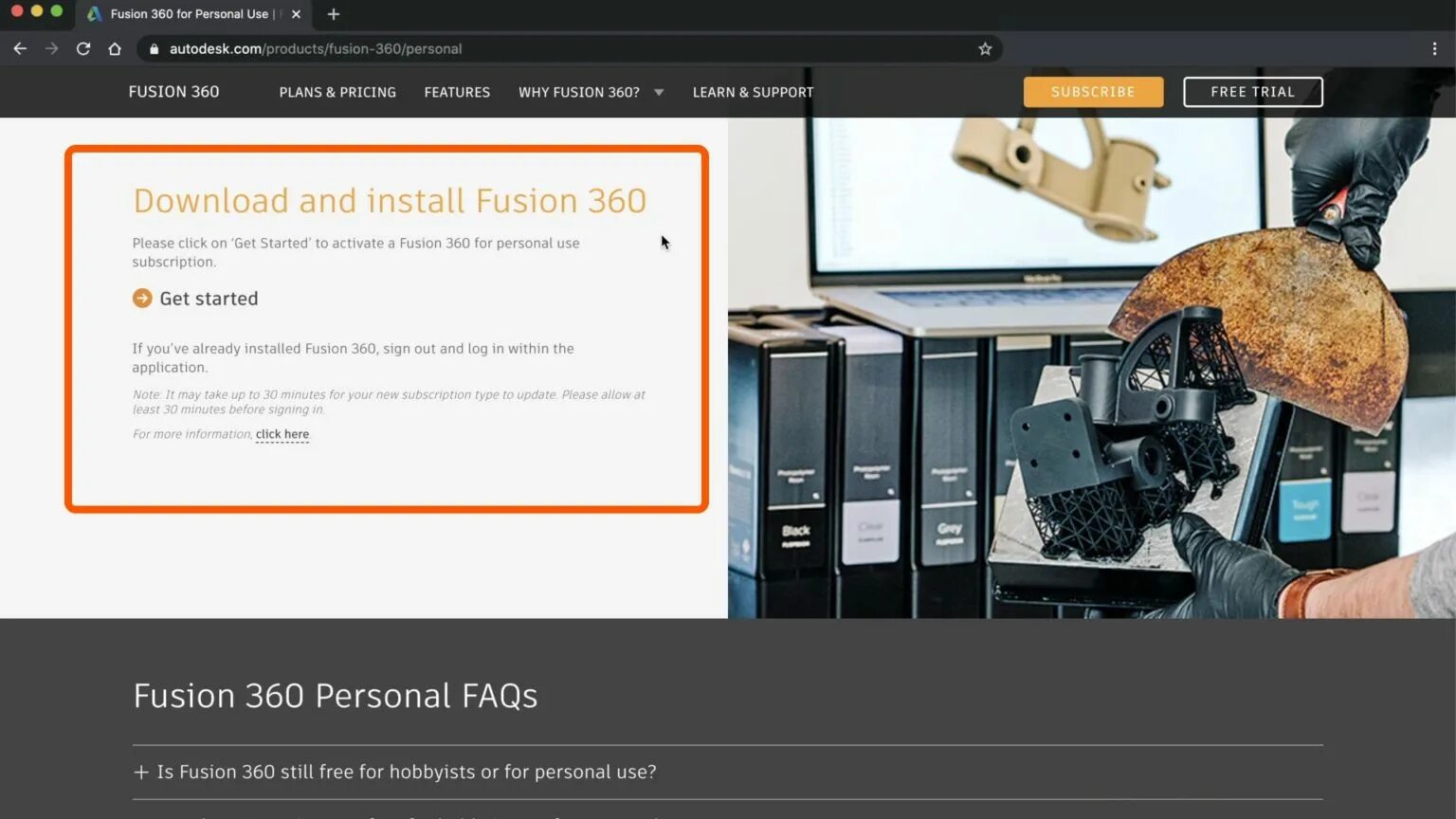Bookmark this page using the star icon
This screenshot has width=1456, height=819.
pyautogui.click(x=985, y=48)
